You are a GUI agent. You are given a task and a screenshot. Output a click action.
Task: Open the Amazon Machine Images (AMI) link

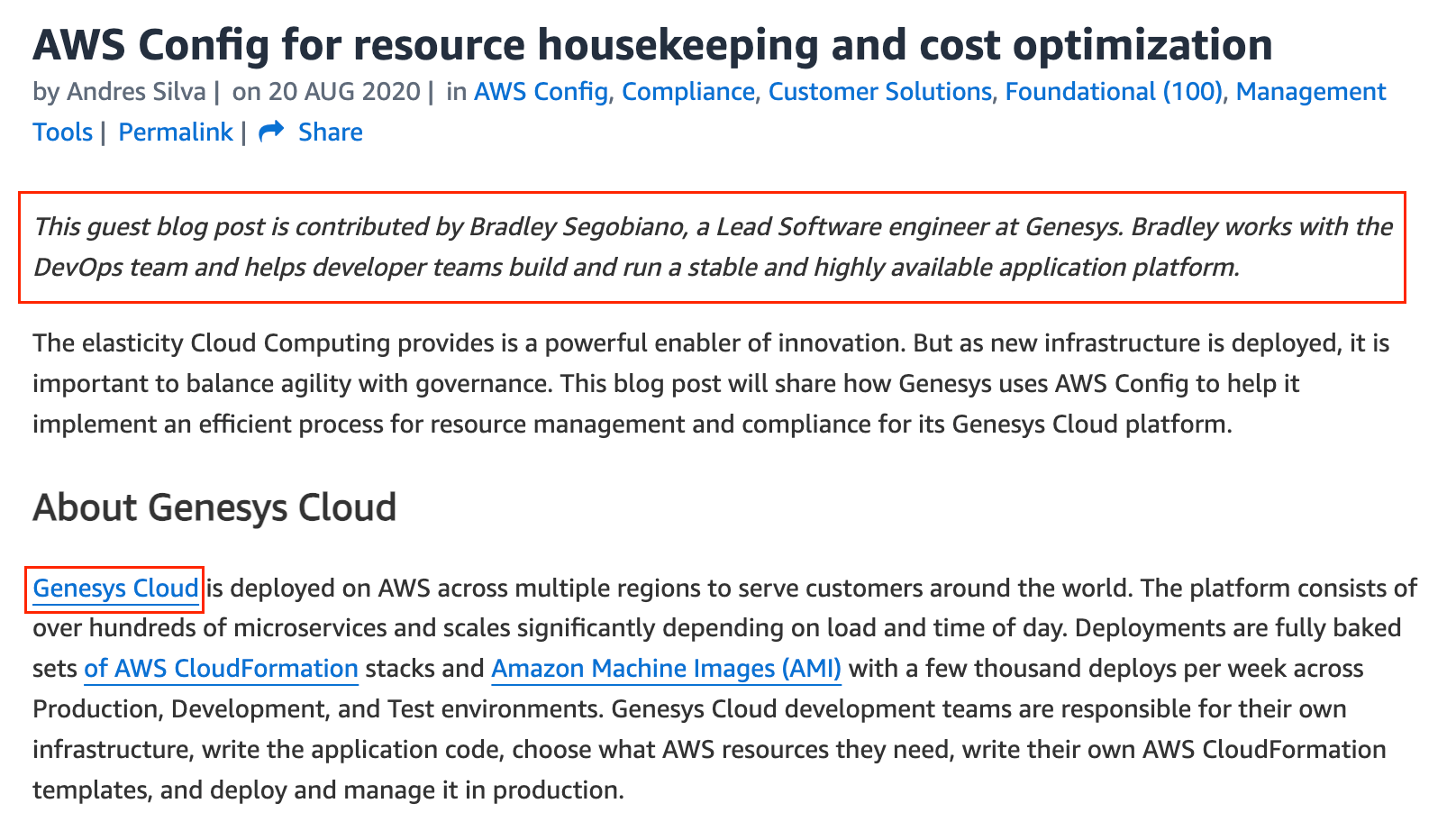667,669
